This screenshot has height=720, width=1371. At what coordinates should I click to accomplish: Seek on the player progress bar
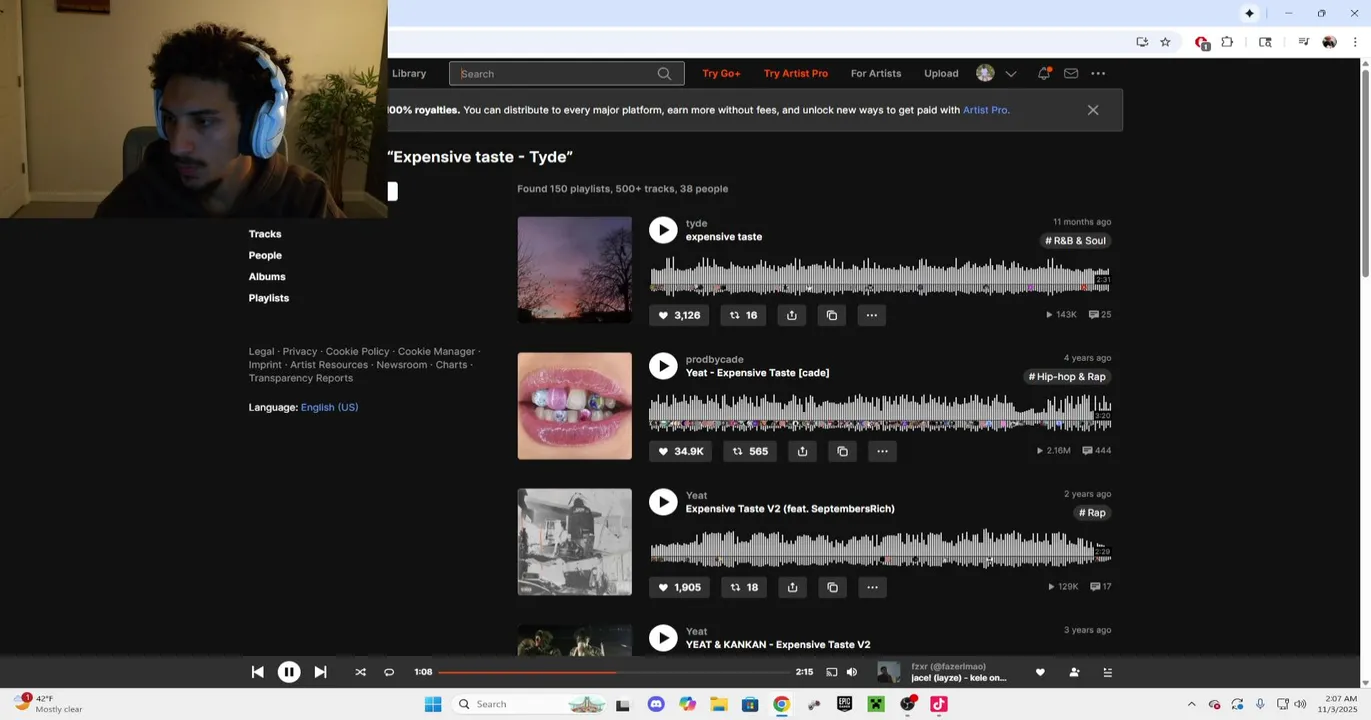click(613, 672)
